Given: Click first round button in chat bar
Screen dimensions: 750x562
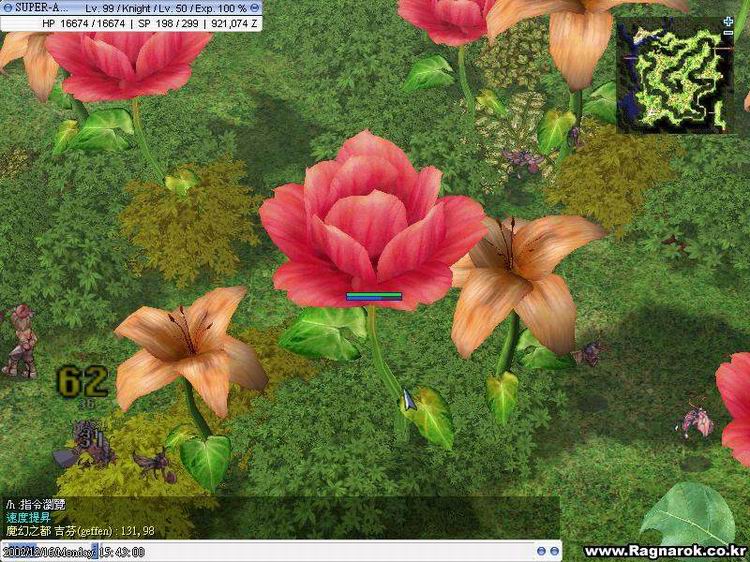Looking at the screenshot, I should click(541, 551).
